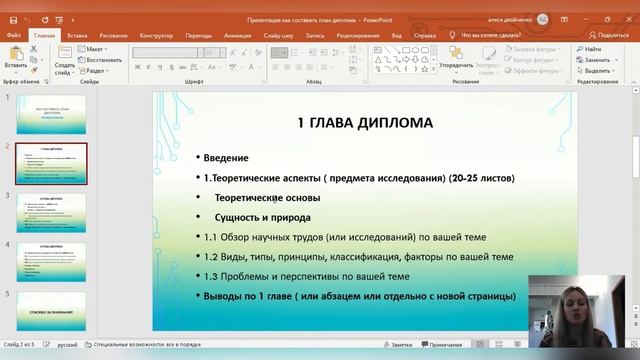Increase font size with the larger A icon
This screenshot has height=360, width=640.
233,53
